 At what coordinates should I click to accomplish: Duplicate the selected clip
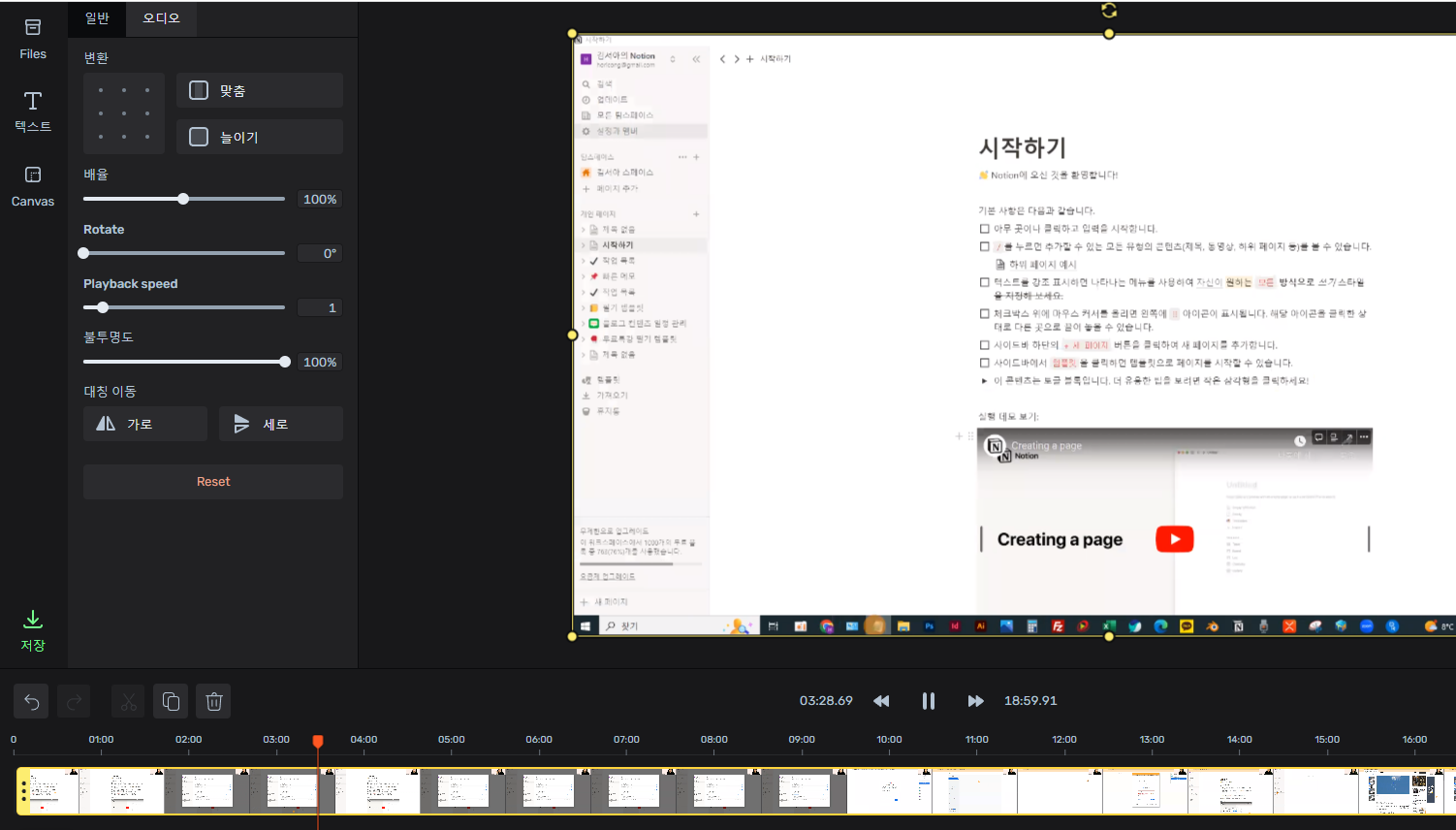pos(171,701)
